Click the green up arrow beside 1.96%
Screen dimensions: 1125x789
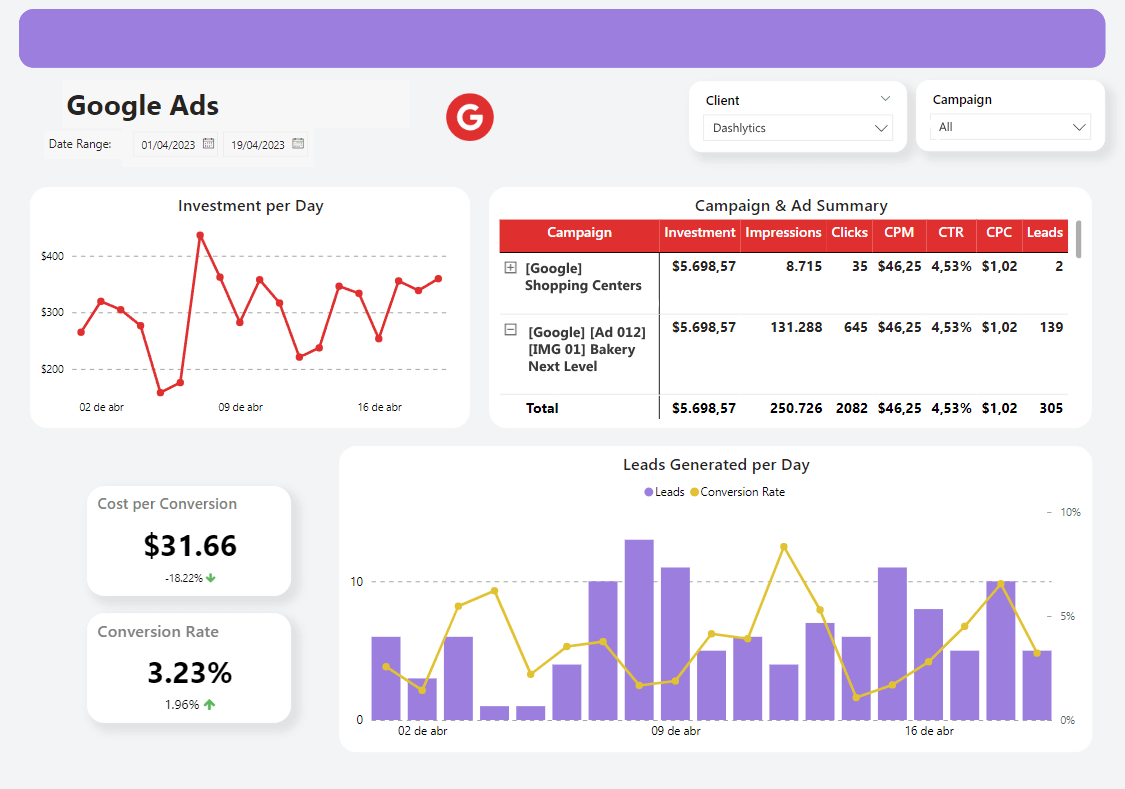point(210,704)
